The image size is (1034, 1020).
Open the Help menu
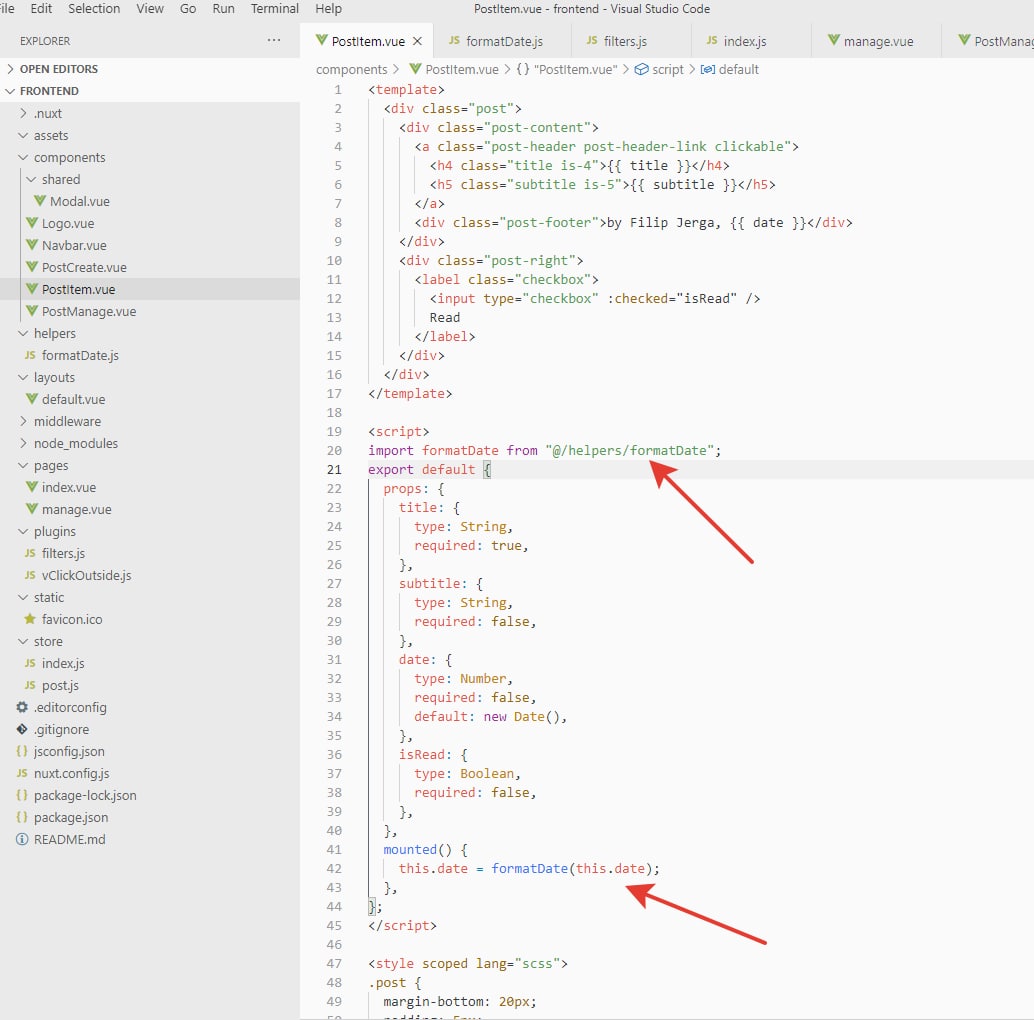click(x=328, y=9)
